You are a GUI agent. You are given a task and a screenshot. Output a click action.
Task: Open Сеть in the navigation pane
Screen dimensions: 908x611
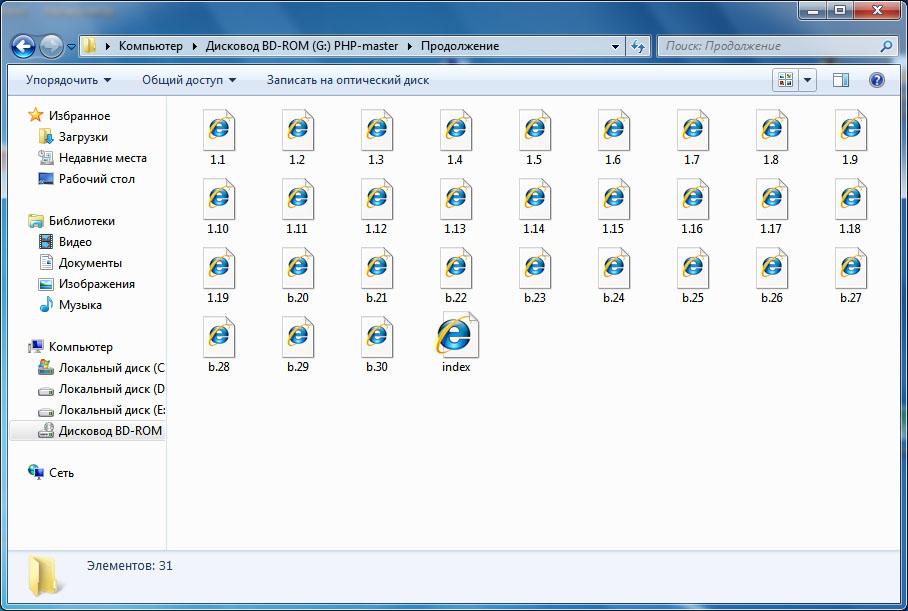[61, 473]
